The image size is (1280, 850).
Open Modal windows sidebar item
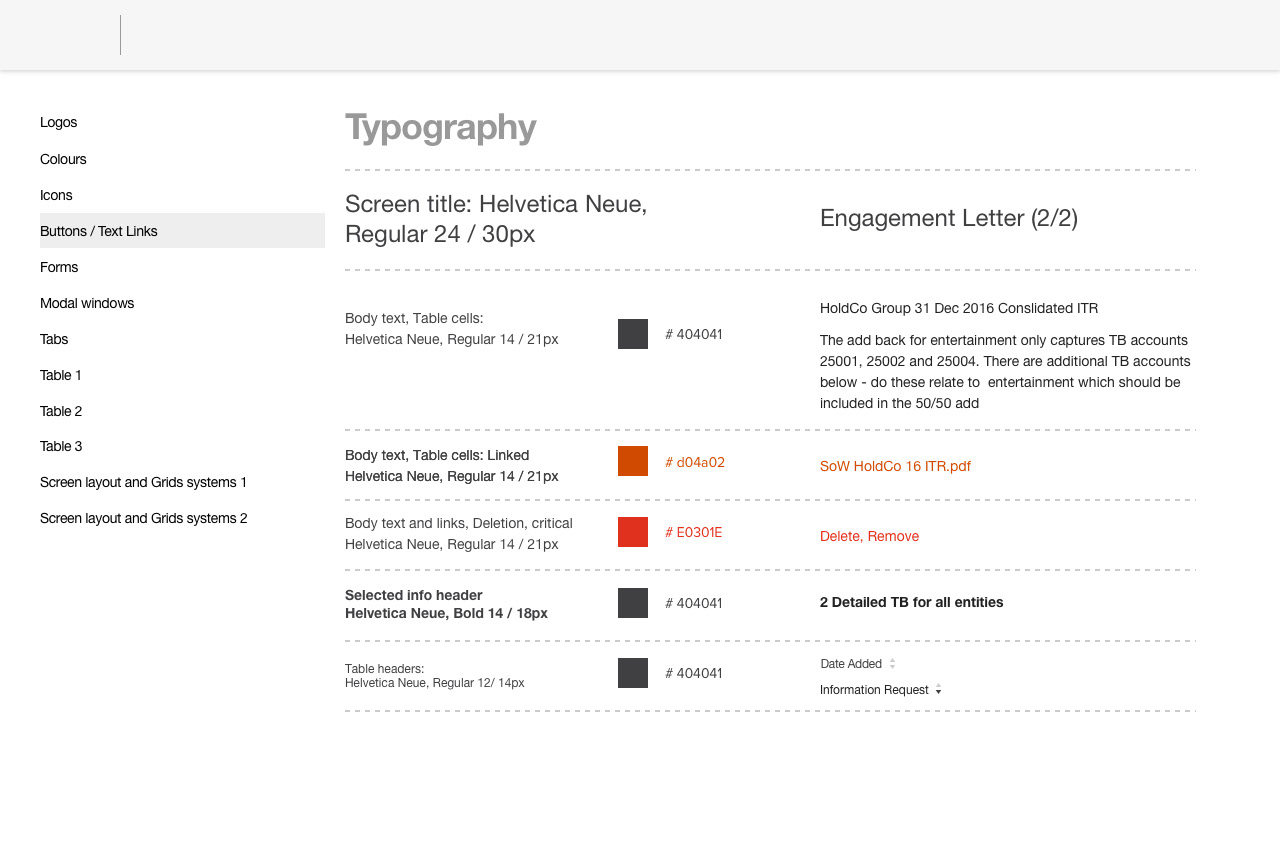pos(87,303)
